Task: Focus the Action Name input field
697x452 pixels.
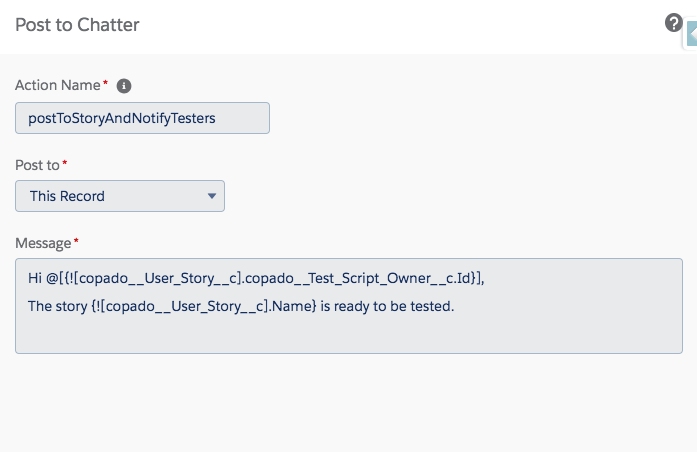Action: point(142,118)
